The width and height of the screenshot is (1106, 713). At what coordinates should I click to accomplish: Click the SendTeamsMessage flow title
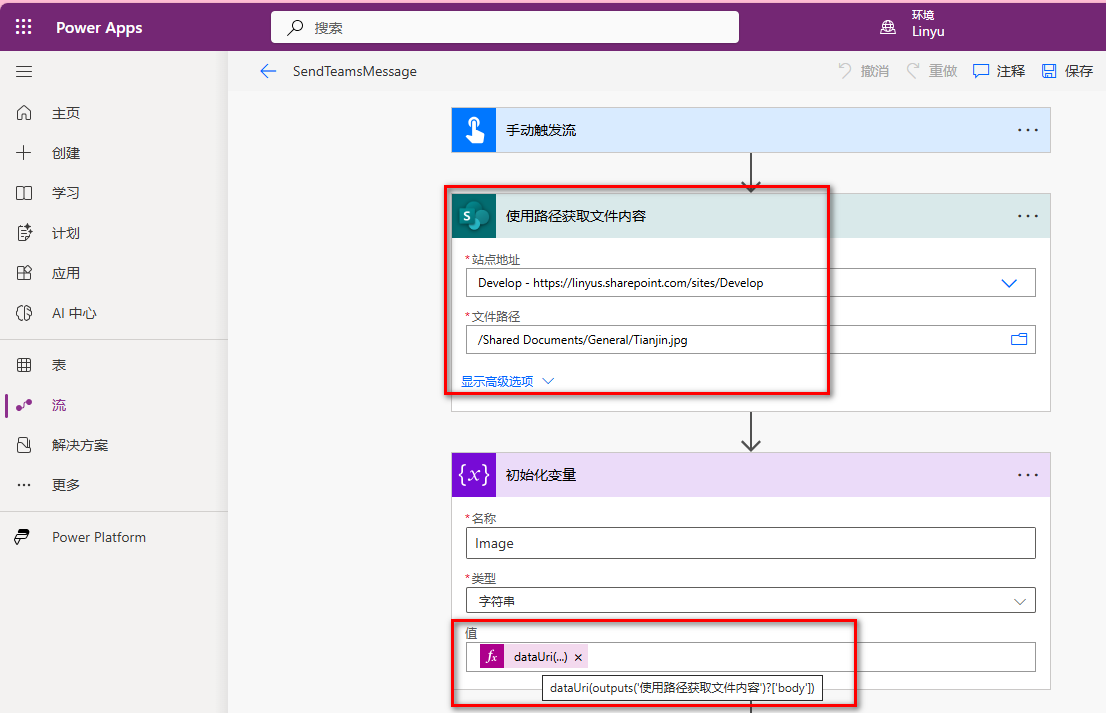(355, 71)
